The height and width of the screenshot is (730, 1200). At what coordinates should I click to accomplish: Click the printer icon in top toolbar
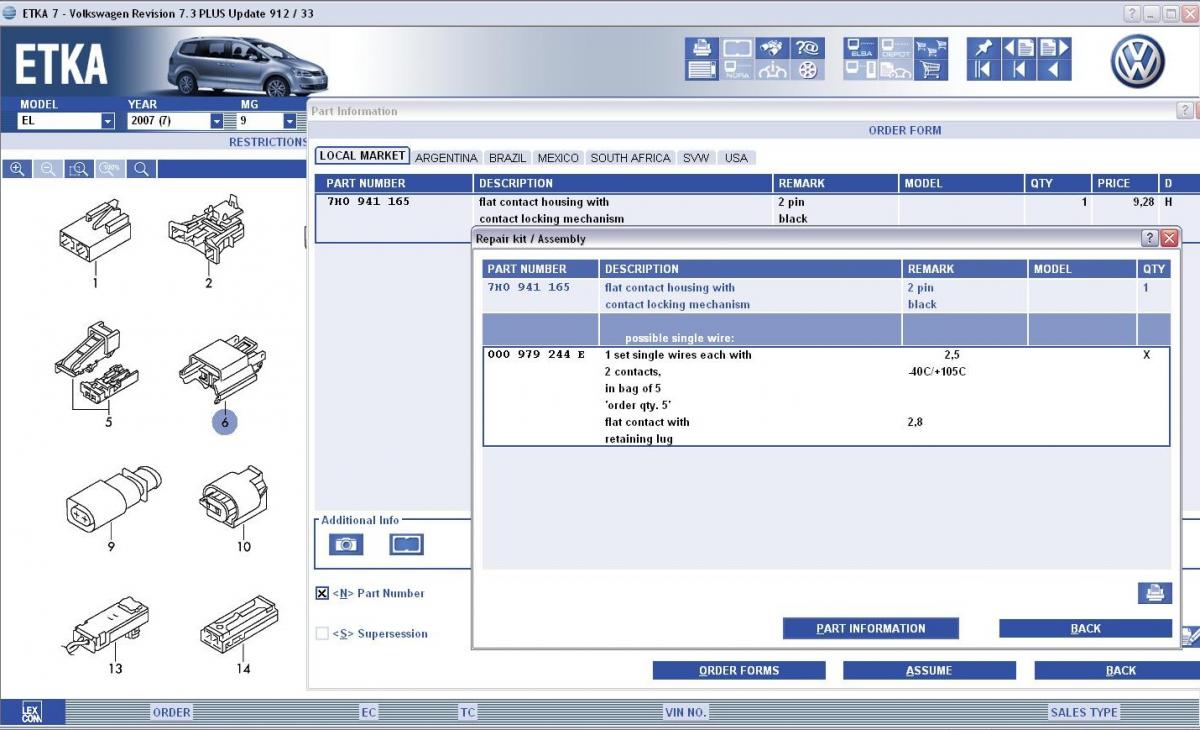(x=702, y=48)
